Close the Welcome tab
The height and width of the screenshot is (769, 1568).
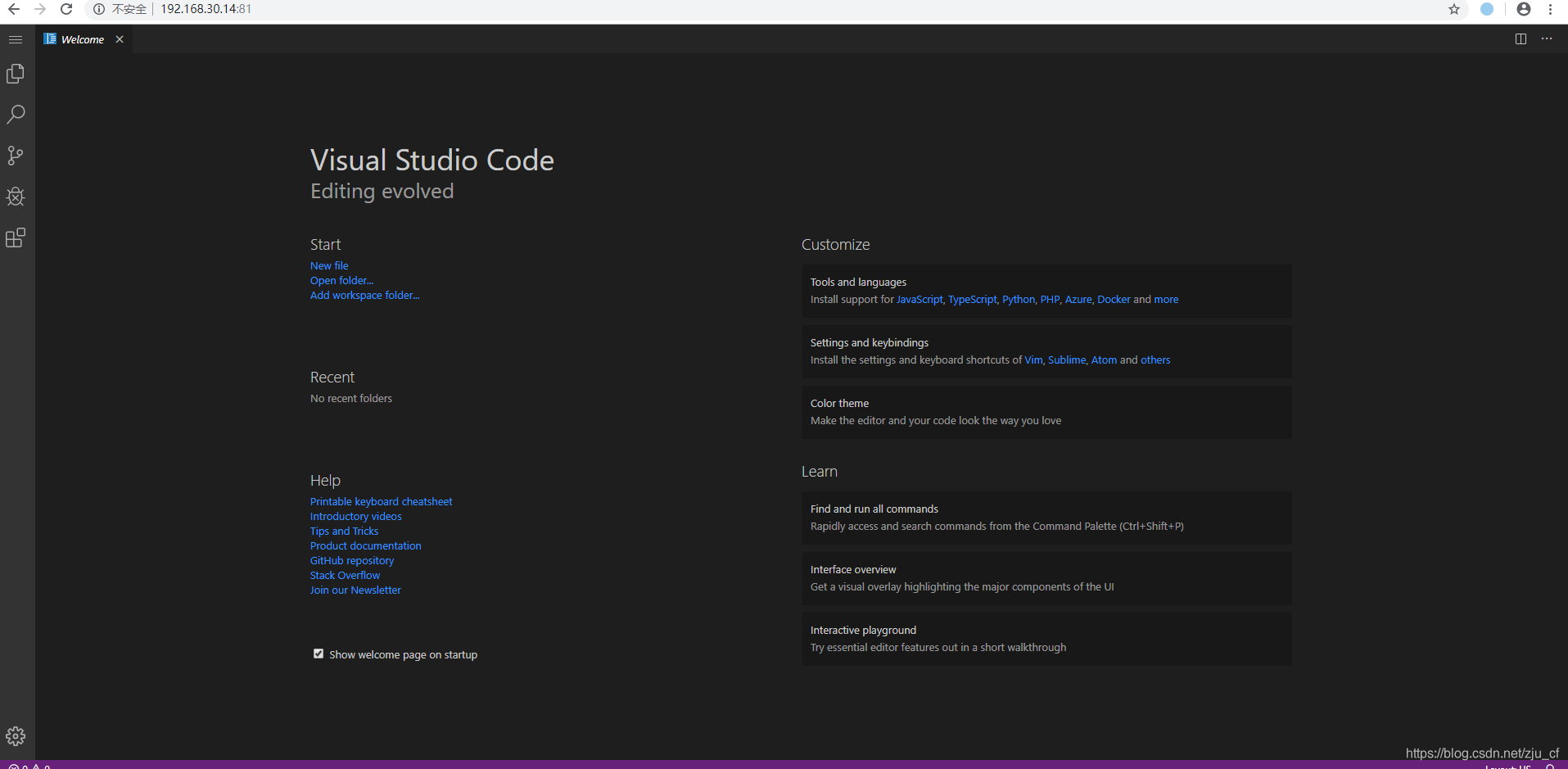point(120,39)
